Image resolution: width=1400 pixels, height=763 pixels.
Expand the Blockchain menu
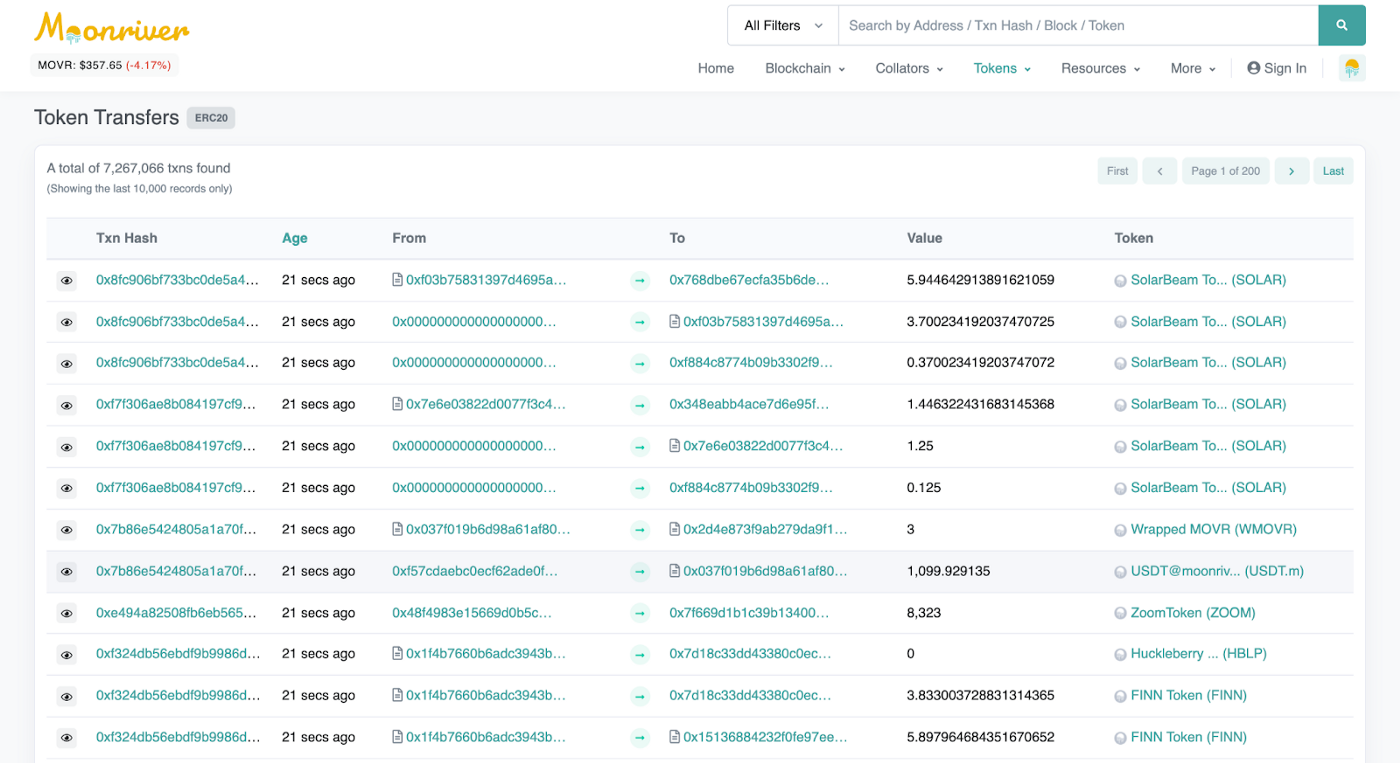(805, 68)
